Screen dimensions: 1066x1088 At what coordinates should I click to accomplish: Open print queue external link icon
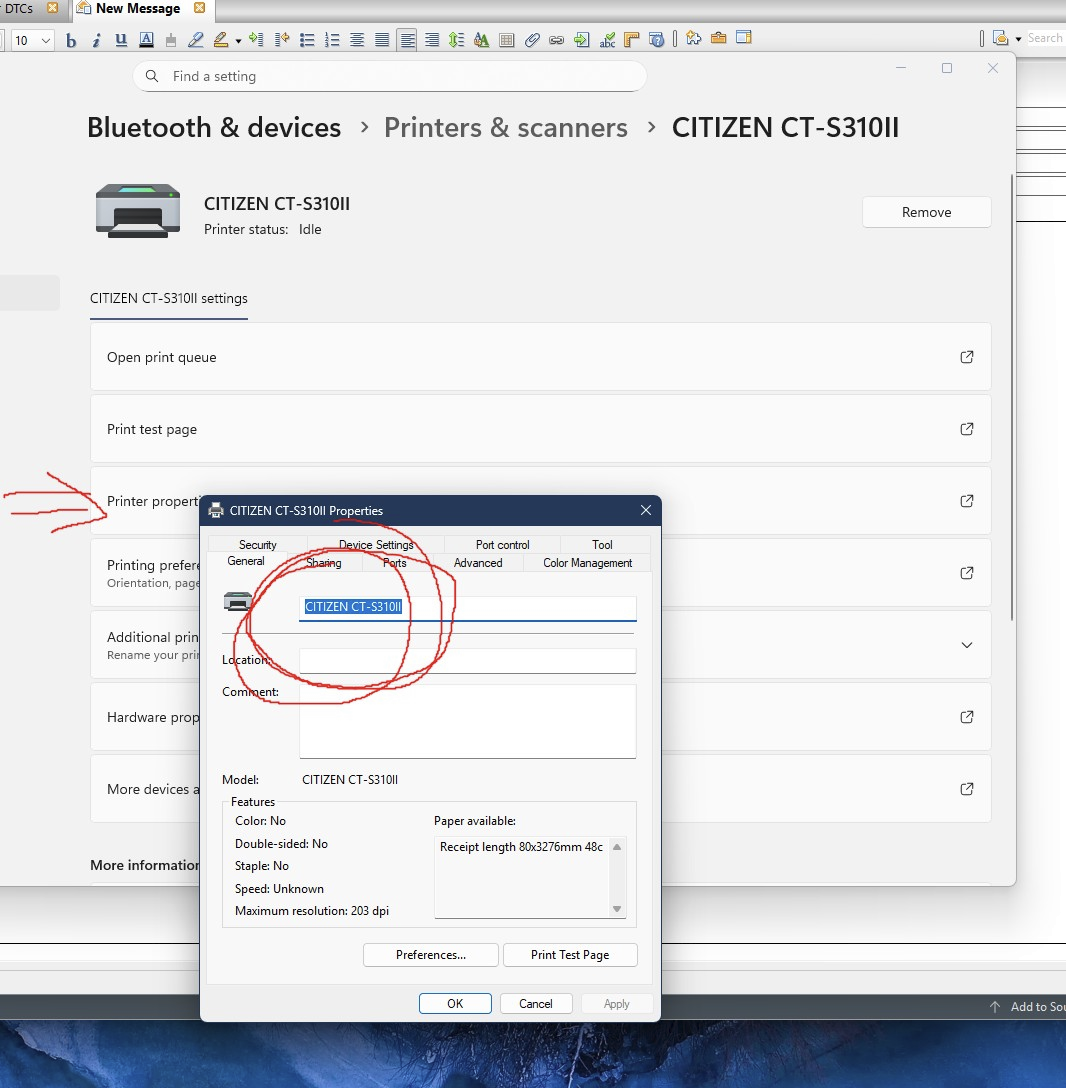coord(967,357)
